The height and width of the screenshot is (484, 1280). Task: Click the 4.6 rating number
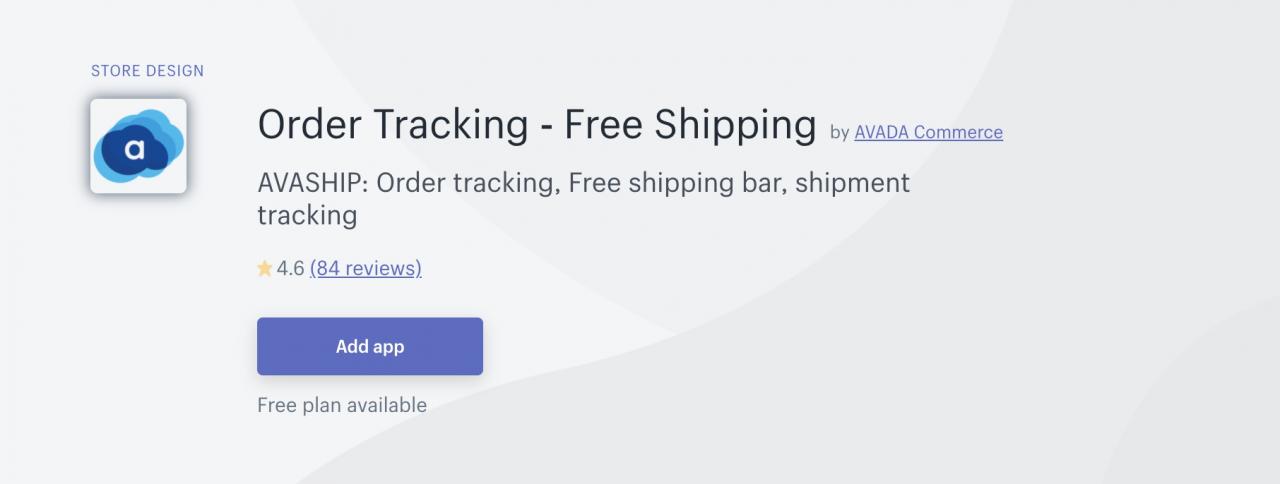(290, 268)
